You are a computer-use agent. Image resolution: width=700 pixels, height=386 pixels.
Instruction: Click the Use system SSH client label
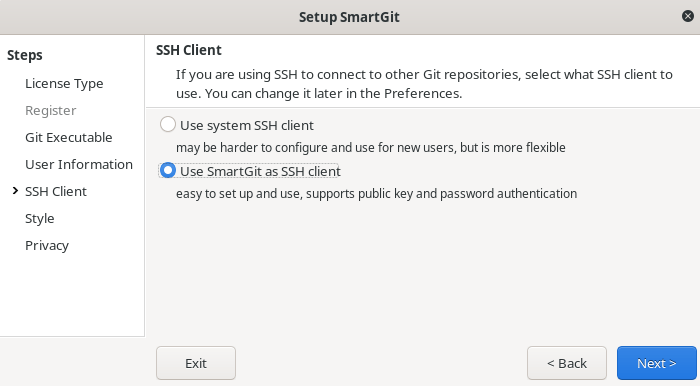(247, 125)
